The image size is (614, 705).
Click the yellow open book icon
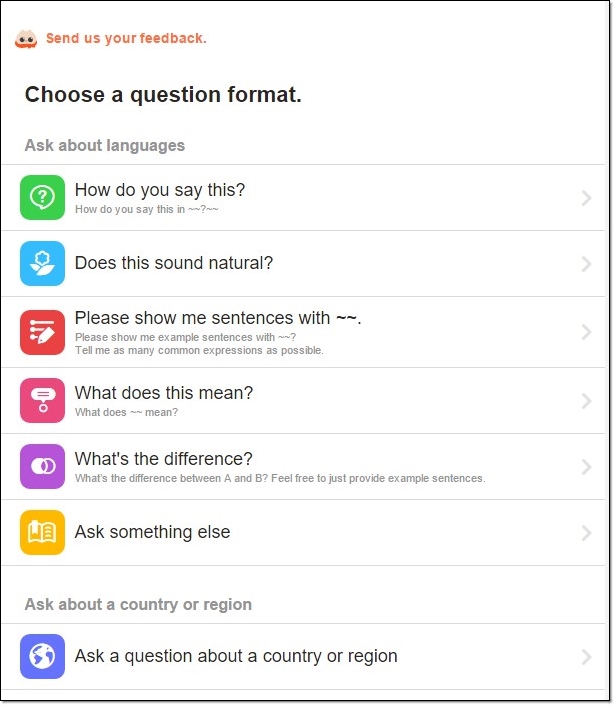pos(42,532)
